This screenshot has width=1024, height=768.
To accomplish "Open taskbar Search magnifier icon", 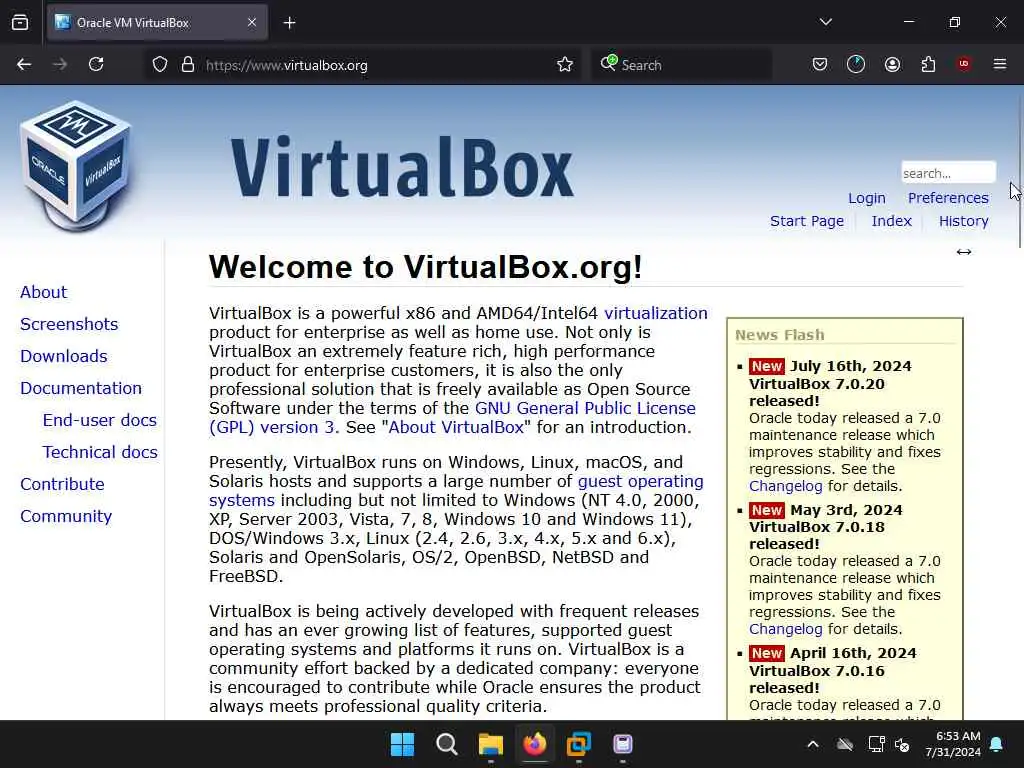I will 447,744.
